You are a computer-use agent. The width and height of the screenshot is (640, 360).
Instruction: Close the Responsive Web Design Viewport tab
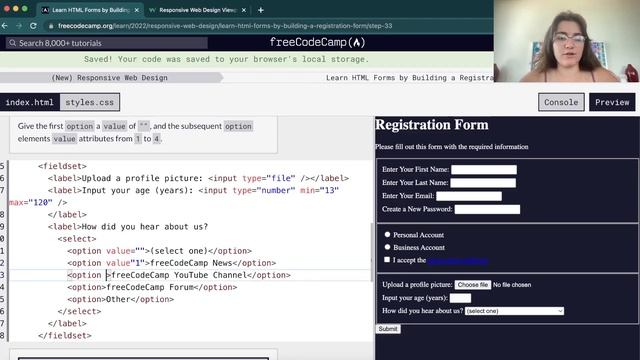[x=244, y=10]
